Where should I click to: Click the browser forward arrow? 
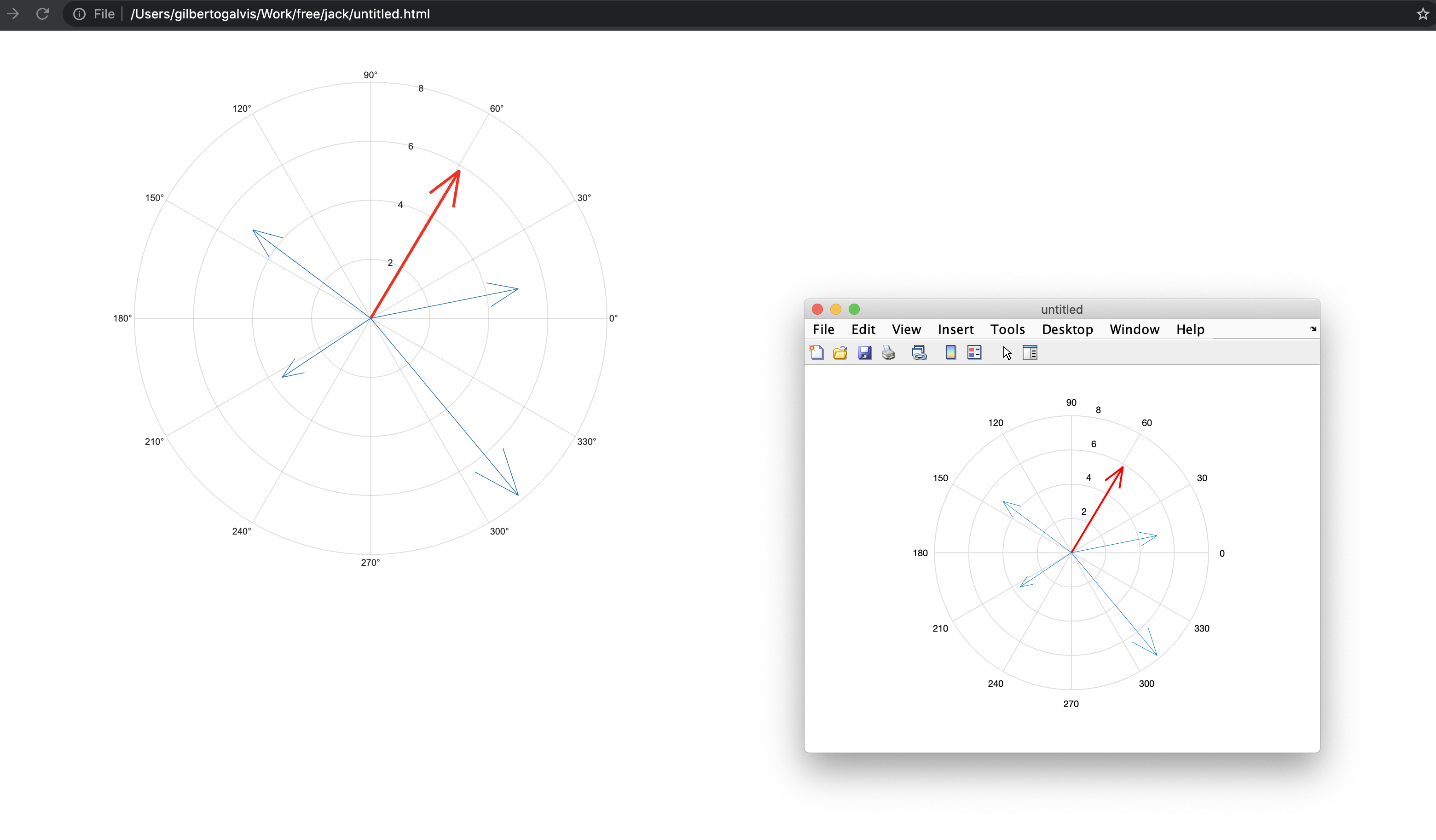(x=12, y=14)
